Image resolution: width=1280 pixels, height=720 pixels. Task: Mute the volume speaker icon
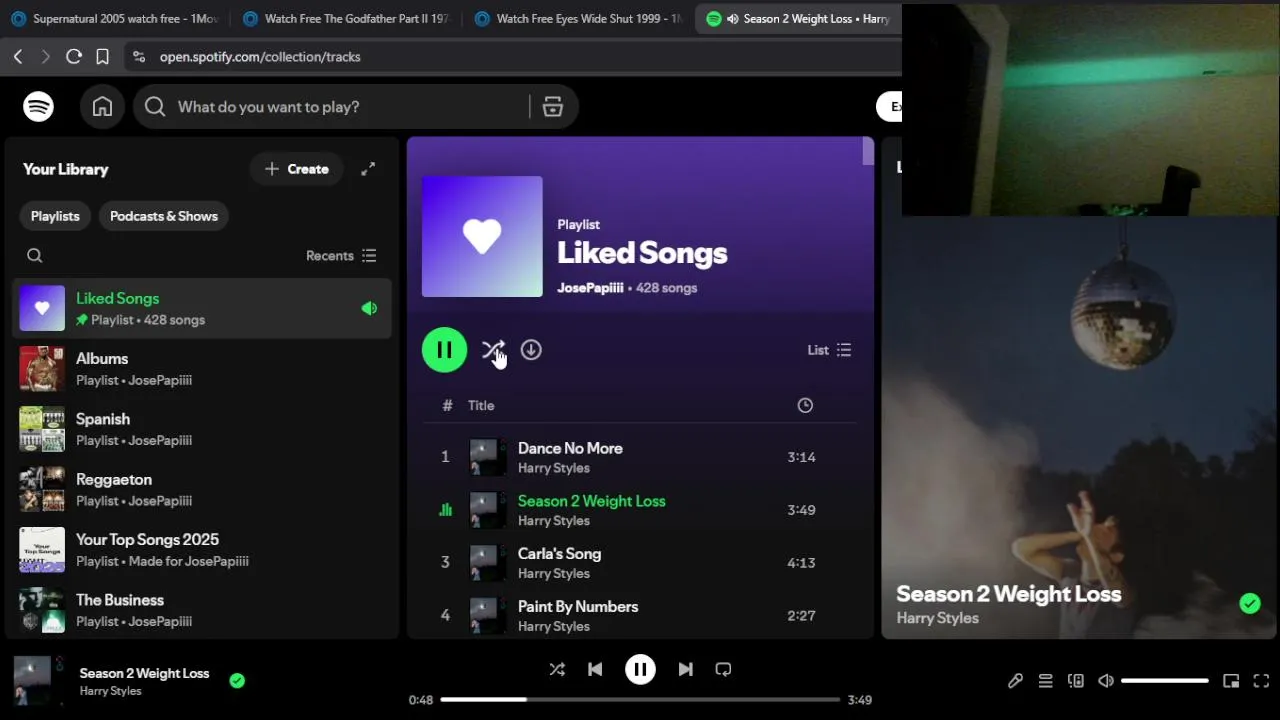click(x=1106, y=681)
